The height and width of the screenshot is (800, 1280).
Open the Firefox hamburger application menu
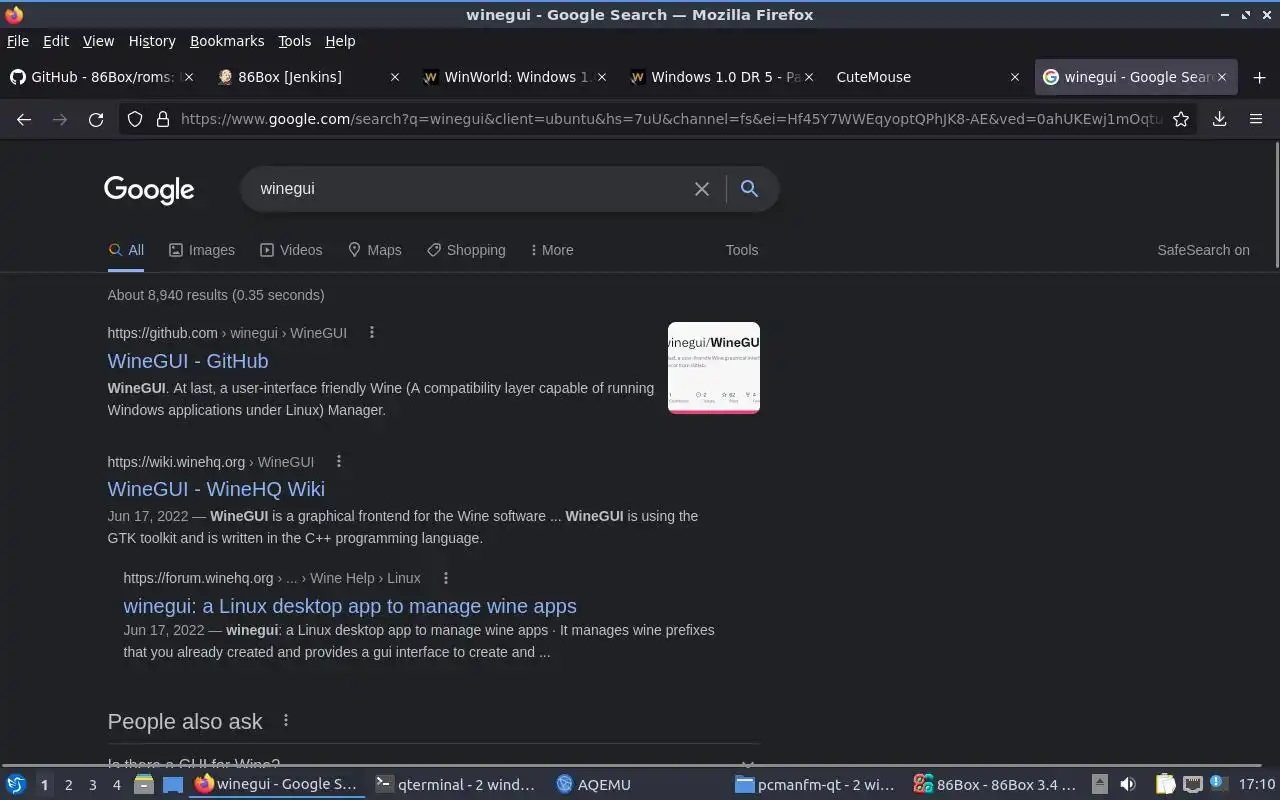click(x=1256, y=119)
